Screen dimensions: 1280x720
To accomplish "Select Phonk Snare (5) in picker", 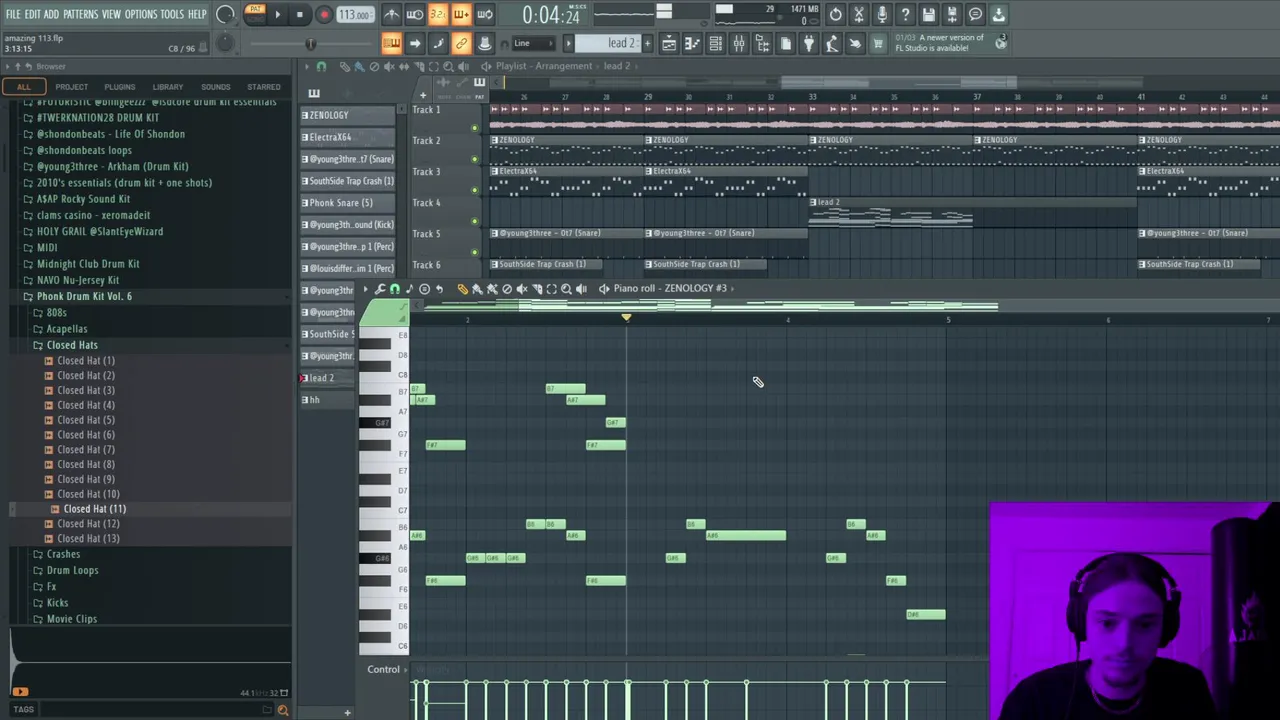I will pyautogui.click(x=348, y=203).
